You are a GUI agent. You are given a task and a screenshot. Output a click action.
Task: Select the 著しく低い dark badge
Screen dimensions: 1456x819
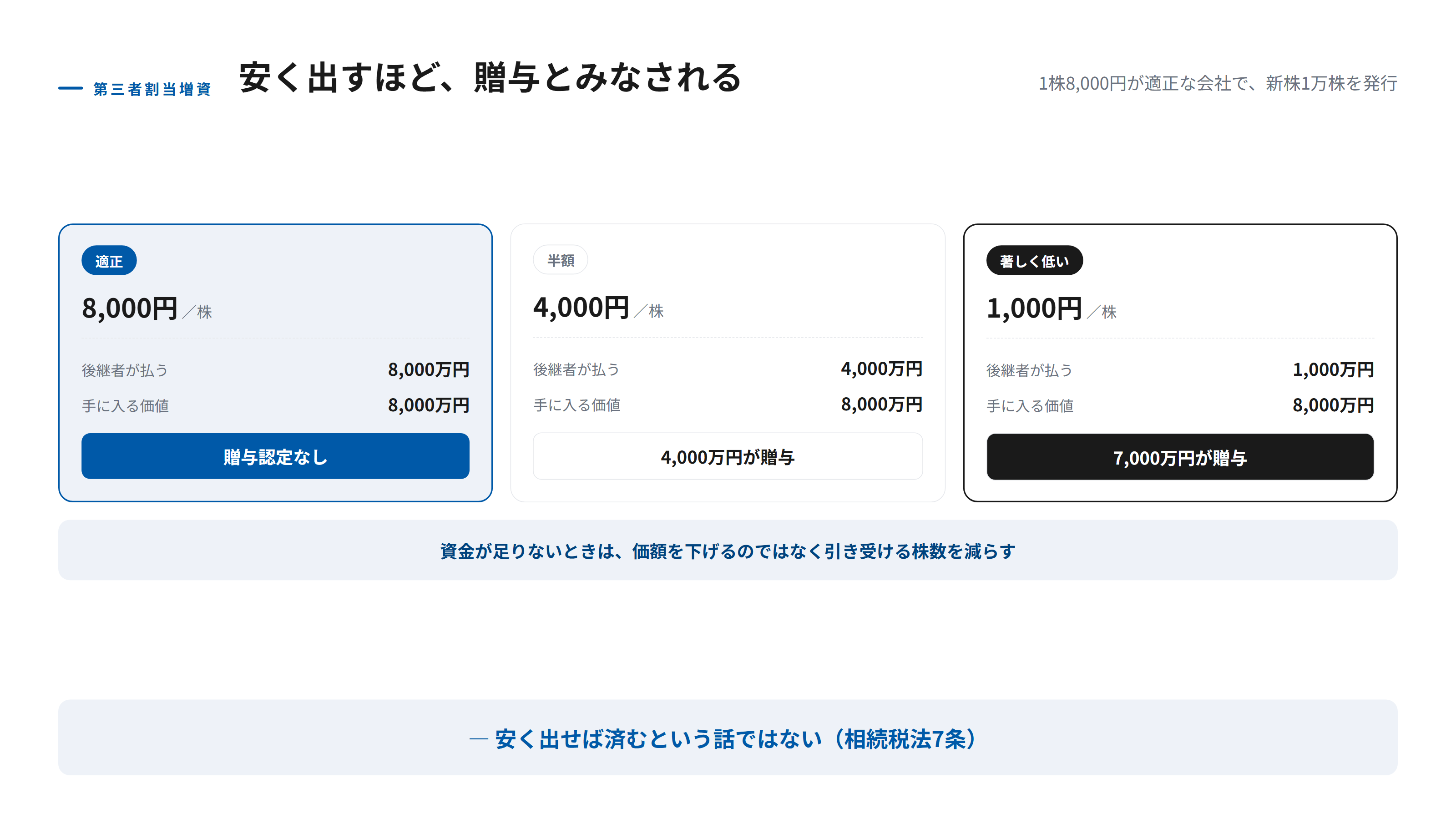point(1034,261)
